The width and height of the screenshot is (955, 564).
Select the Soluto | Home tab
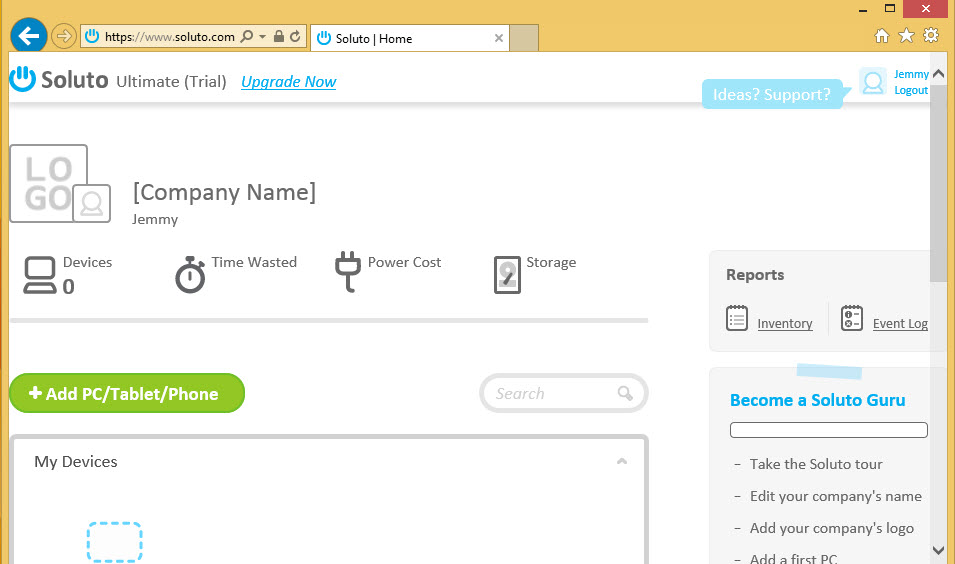point(410,38)
